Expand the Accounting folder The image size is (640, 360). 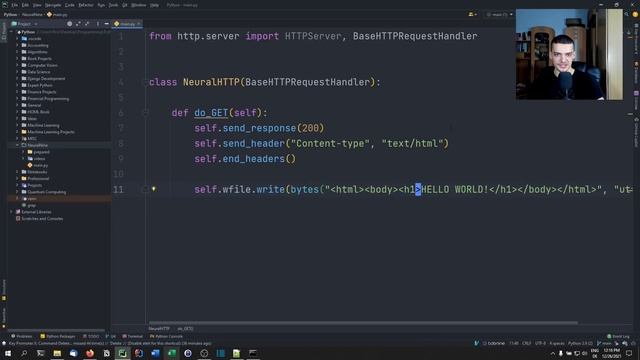coord(17,45)
